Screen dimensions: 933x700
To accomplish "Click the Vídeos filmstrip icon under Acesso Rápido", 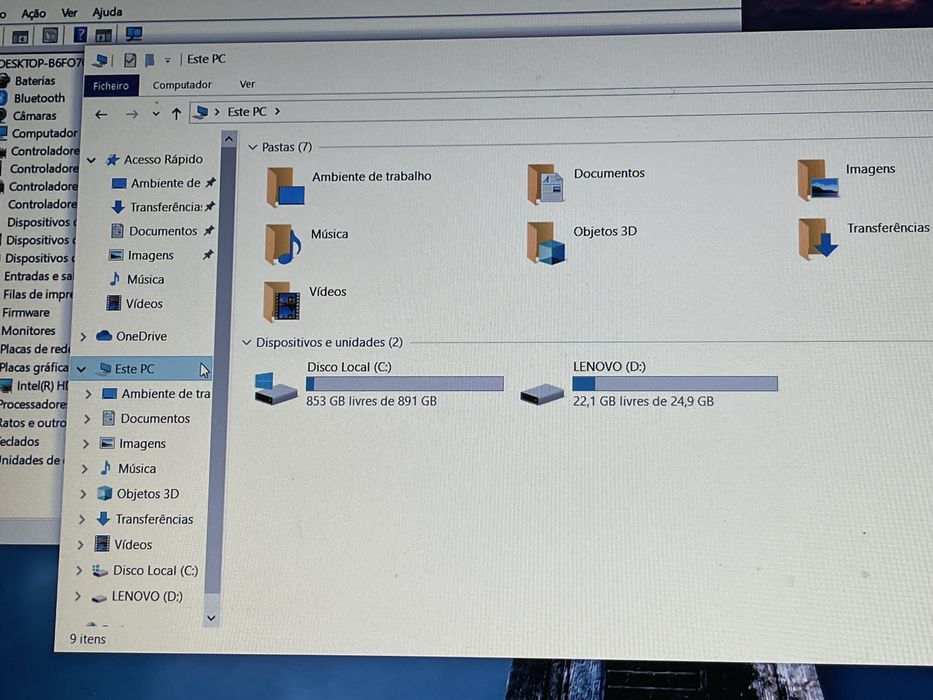I will pos(114,303).
